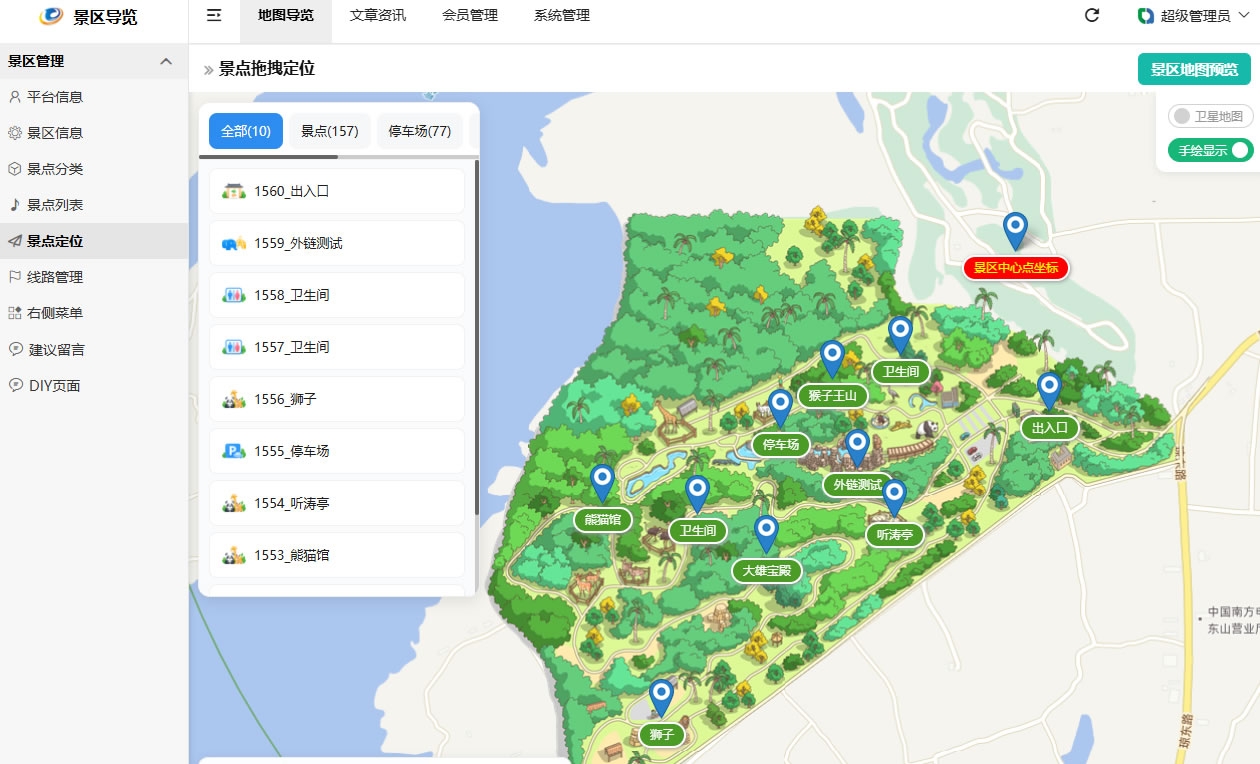Click the 平台信息 person icon
Image resolution: width=1260 pixels, height=764 pixels.
pos(14,97)
